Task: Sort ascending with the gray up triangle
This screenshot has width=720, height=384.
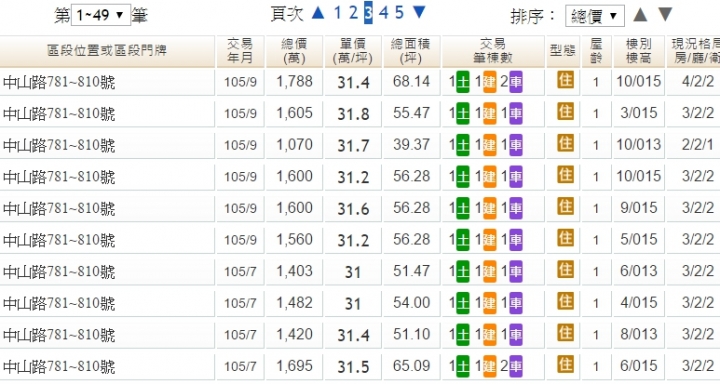Action: (640, 15)
